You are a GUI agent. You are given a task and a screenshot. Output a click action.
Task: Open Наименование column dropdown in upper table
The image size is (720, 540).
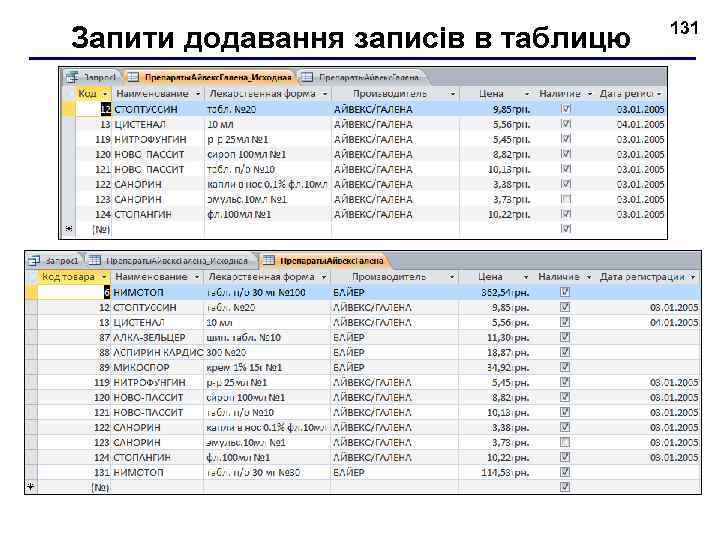point(198,94)
